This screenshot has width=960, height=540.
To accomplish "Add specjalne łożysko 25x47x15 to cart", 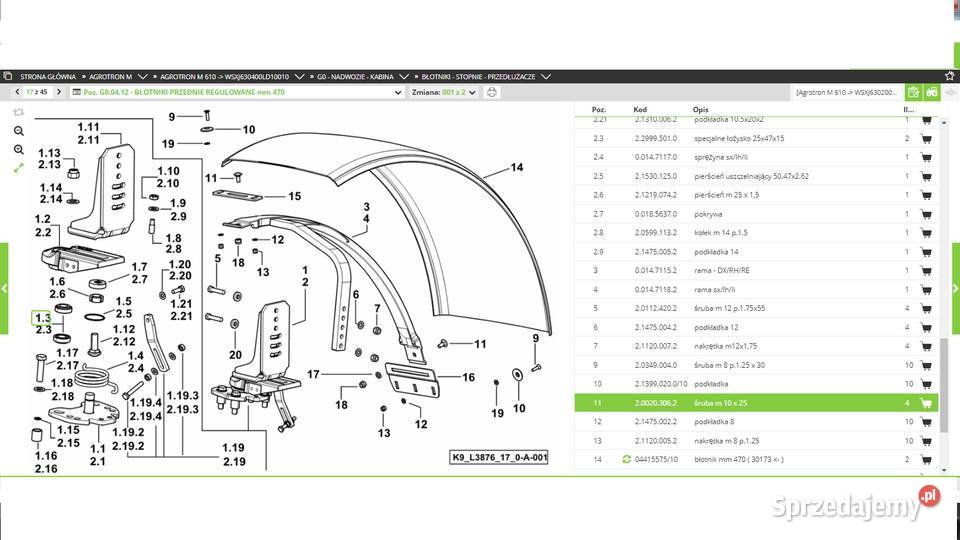I will point(926,138).
